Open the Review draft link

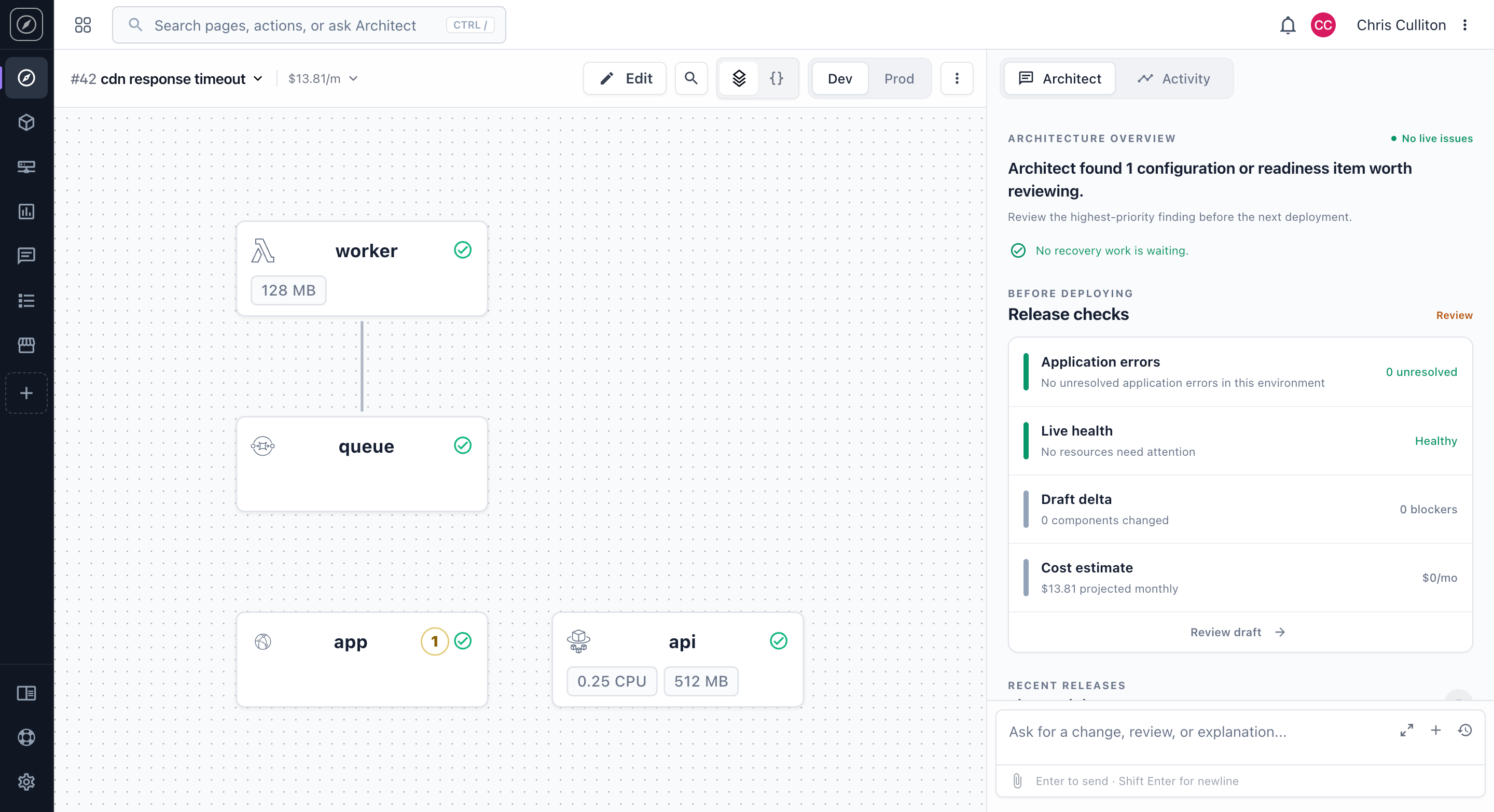(x=1239, y=632)
